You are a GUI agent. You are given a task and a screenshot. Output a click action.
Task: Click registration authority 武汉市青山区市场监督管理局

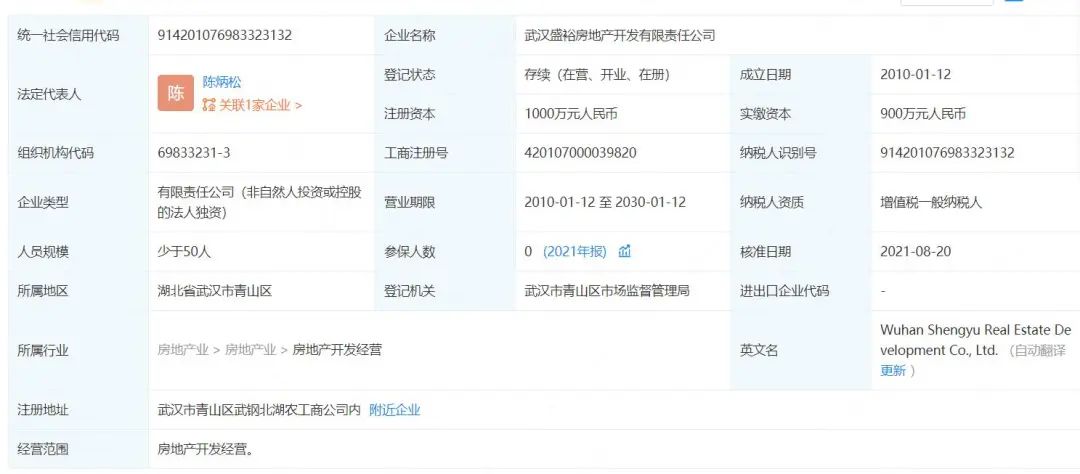[x=607, y=291]
